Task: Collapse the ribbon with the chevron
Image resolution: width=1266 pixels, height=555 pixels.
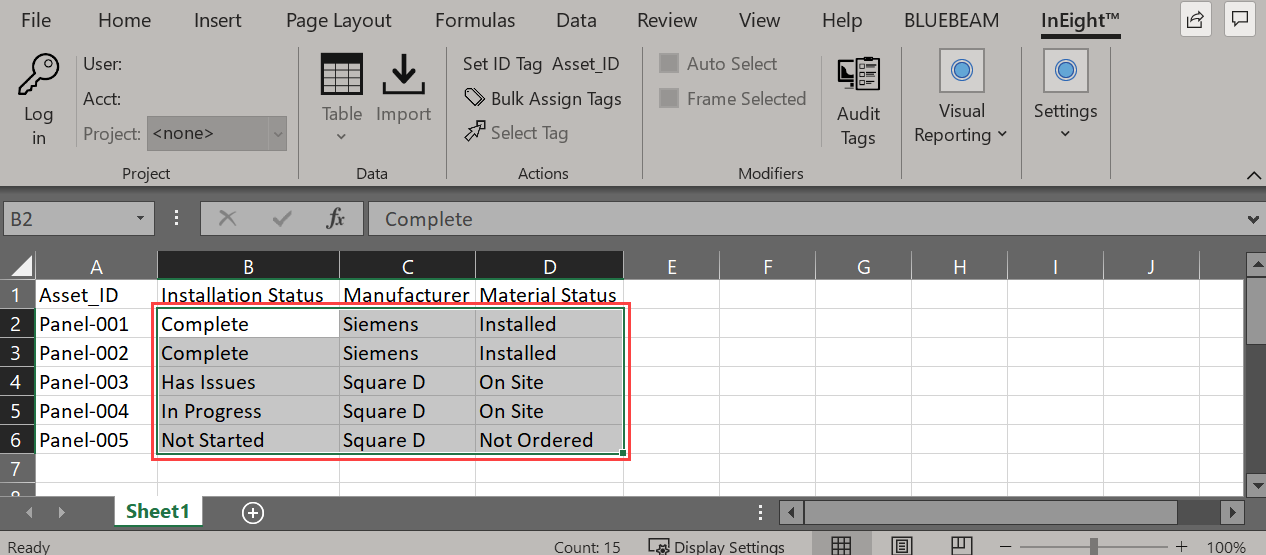Action: pos(1253,174)
